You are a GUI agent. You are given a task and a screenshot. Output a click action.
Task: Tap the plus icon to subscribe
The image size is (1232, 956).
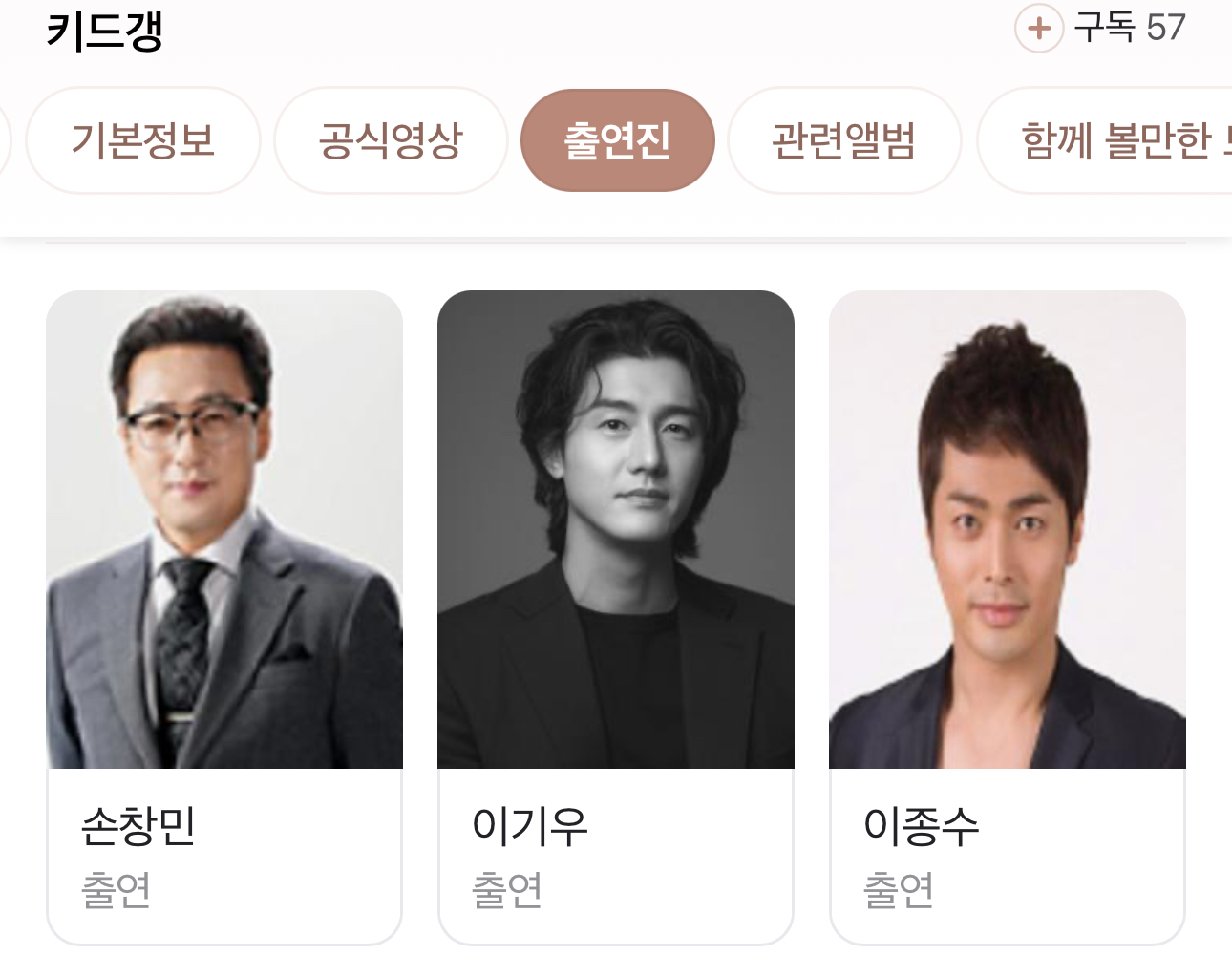tap(1039, 28)
